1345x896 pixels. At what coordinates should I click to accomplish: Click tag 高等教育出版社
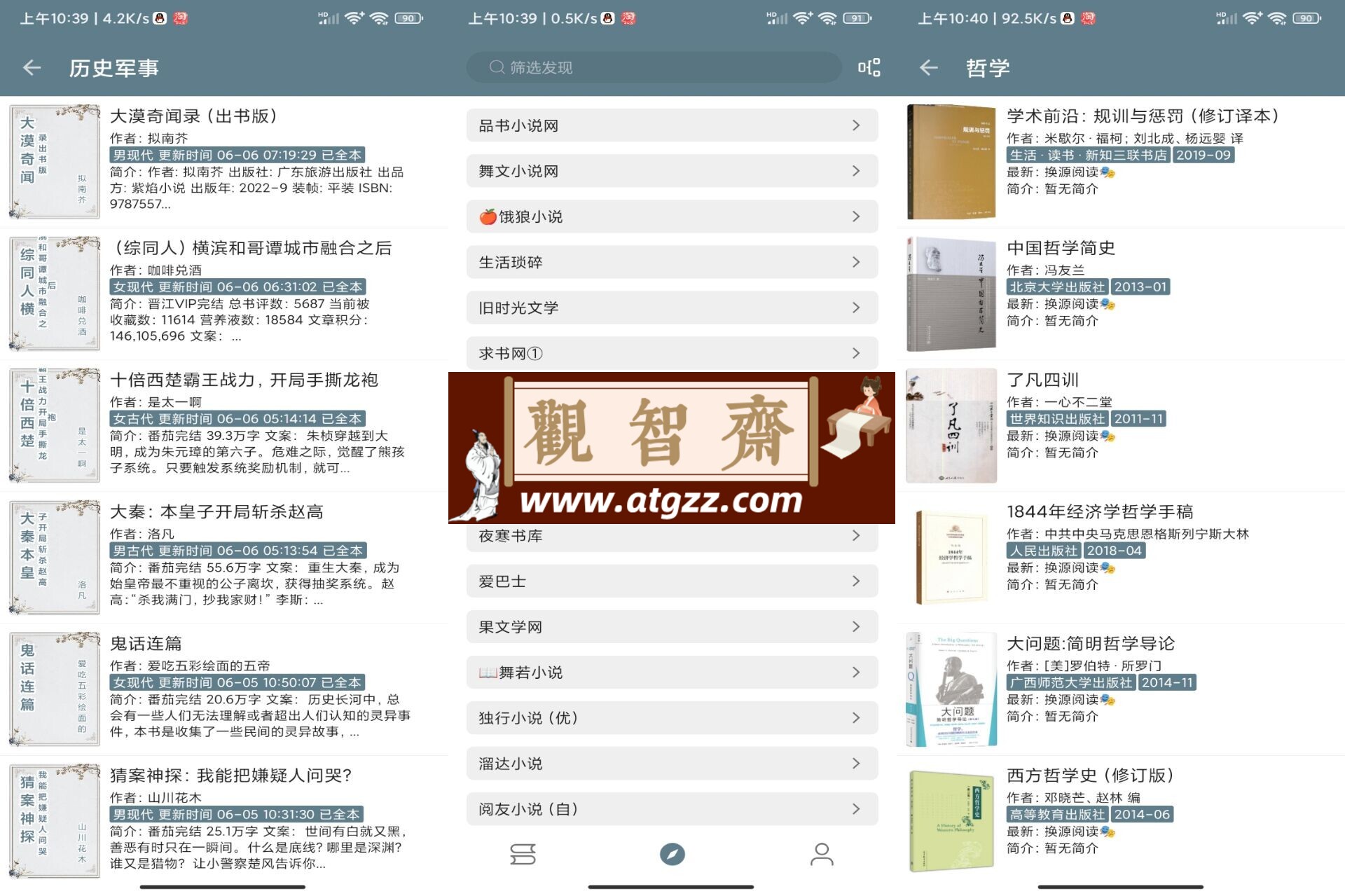click(1058, 814)
